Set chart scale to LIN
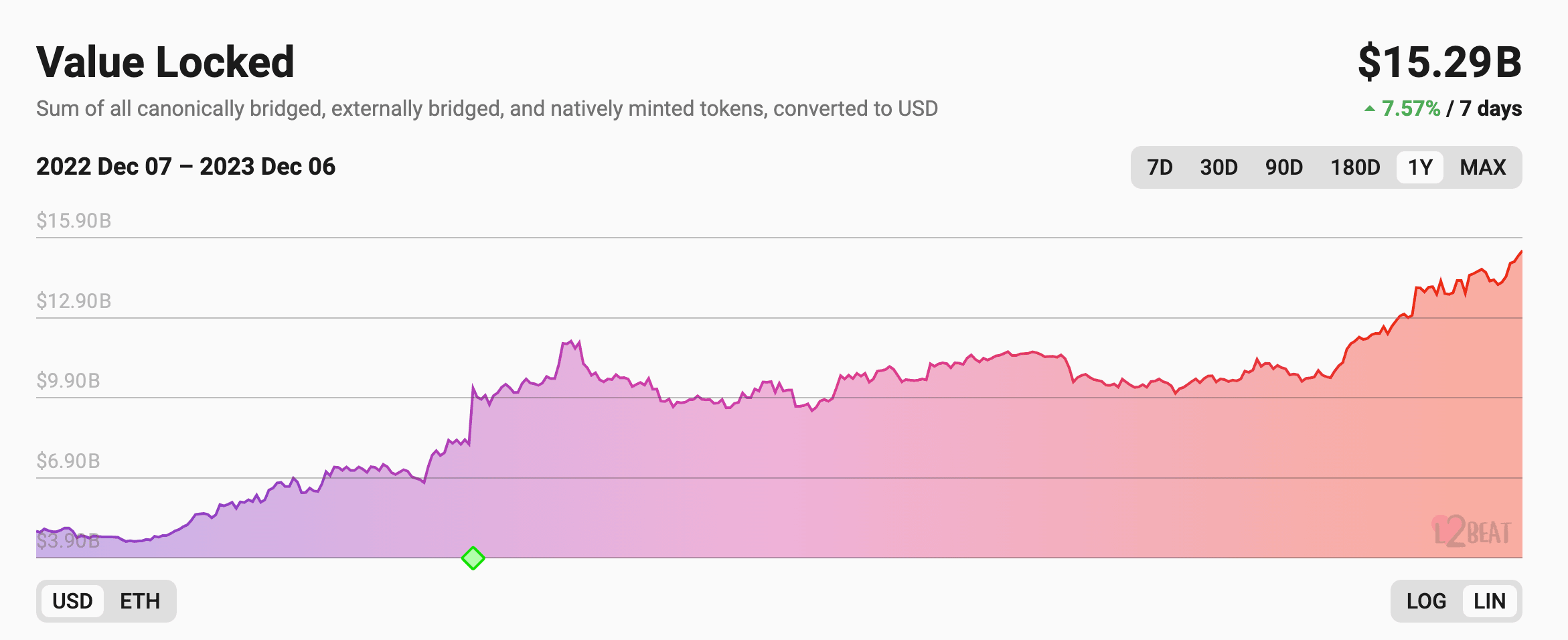Screen dimensions: 1568x640 coord(1490,601)
